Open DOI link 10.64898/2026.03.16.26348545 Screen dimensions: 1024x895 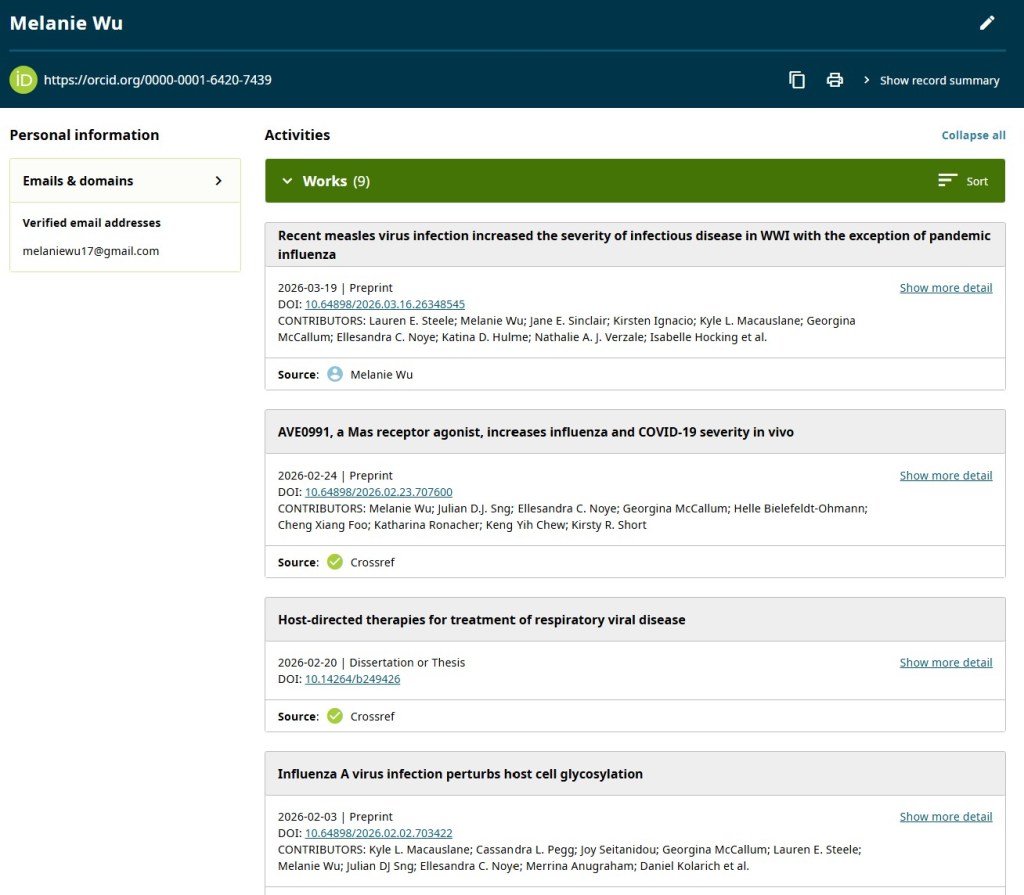point(385,304)
